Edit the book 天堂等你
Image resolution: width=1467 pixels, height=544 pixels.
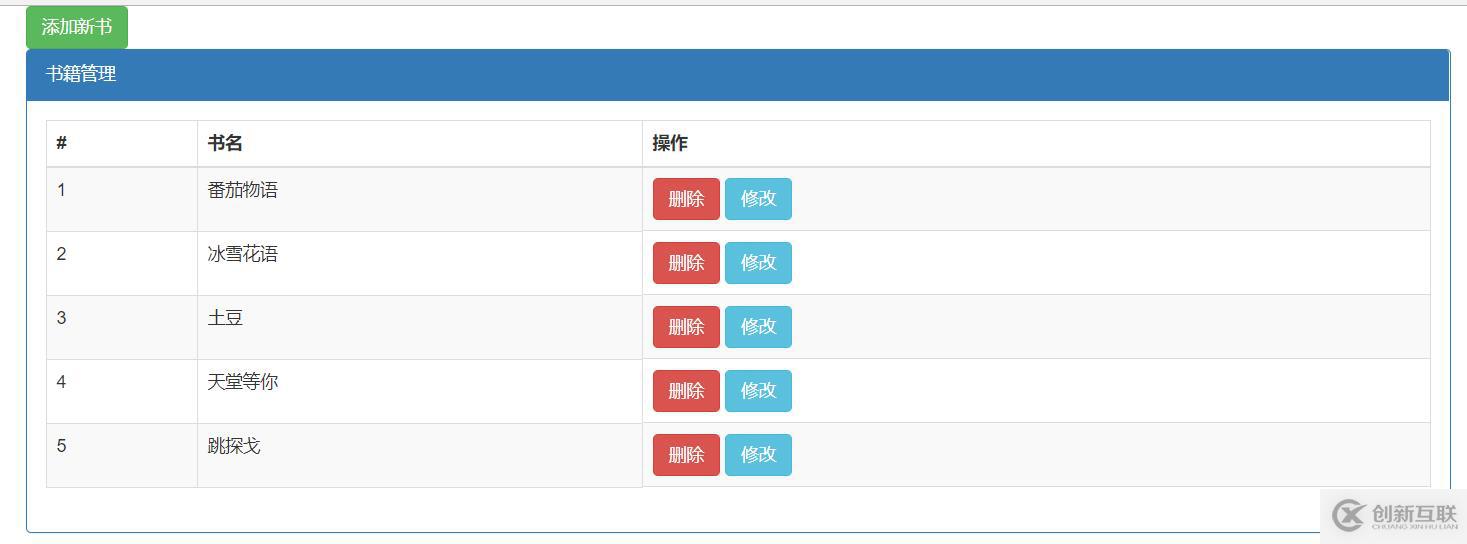click(x=758, y=391)
